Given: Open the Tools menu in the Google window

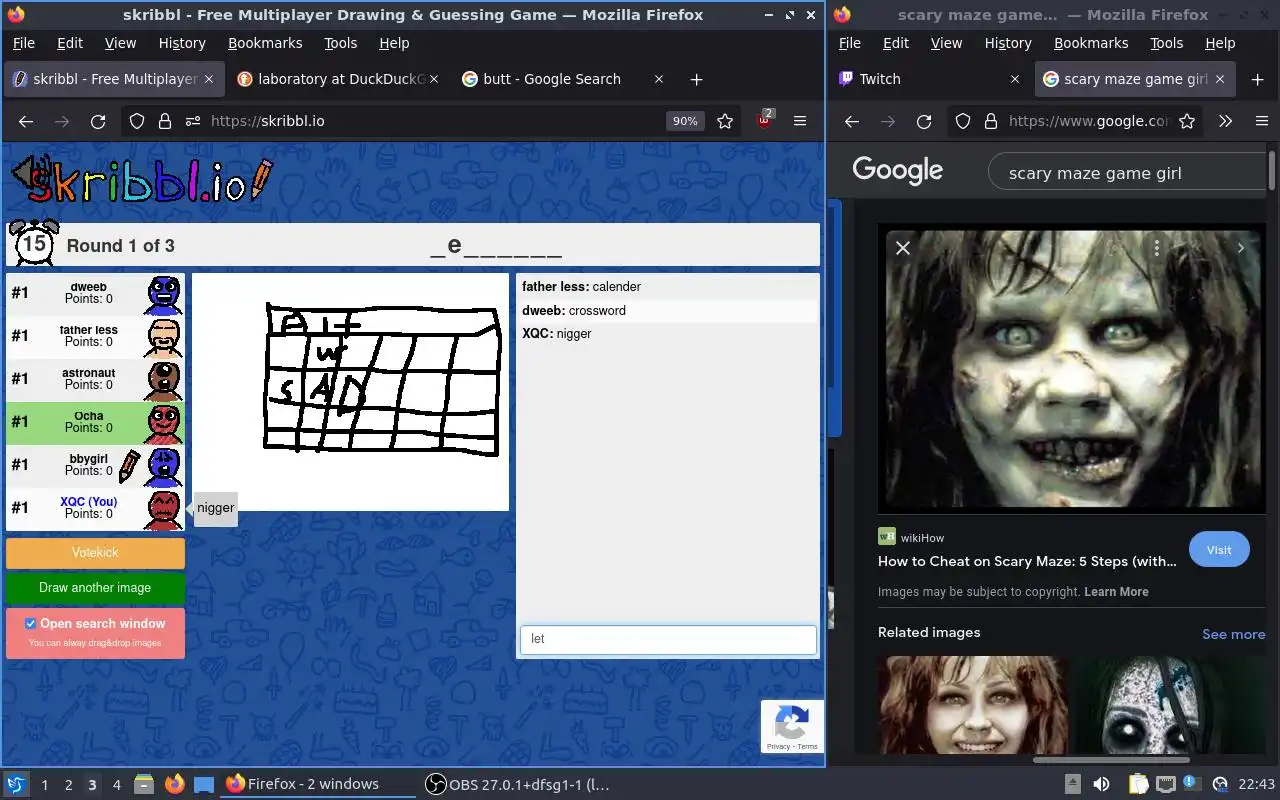Looking at the screenshot, I should pos(1166,43).
